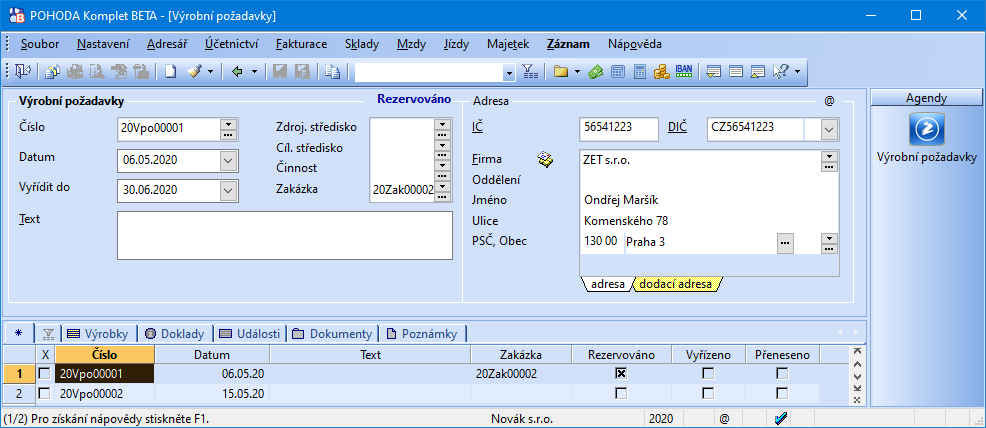Image resolution: width=986 pixels, height=428 pixels.
Task: Open the Datum date dropdown
Action: click(228, 160)
